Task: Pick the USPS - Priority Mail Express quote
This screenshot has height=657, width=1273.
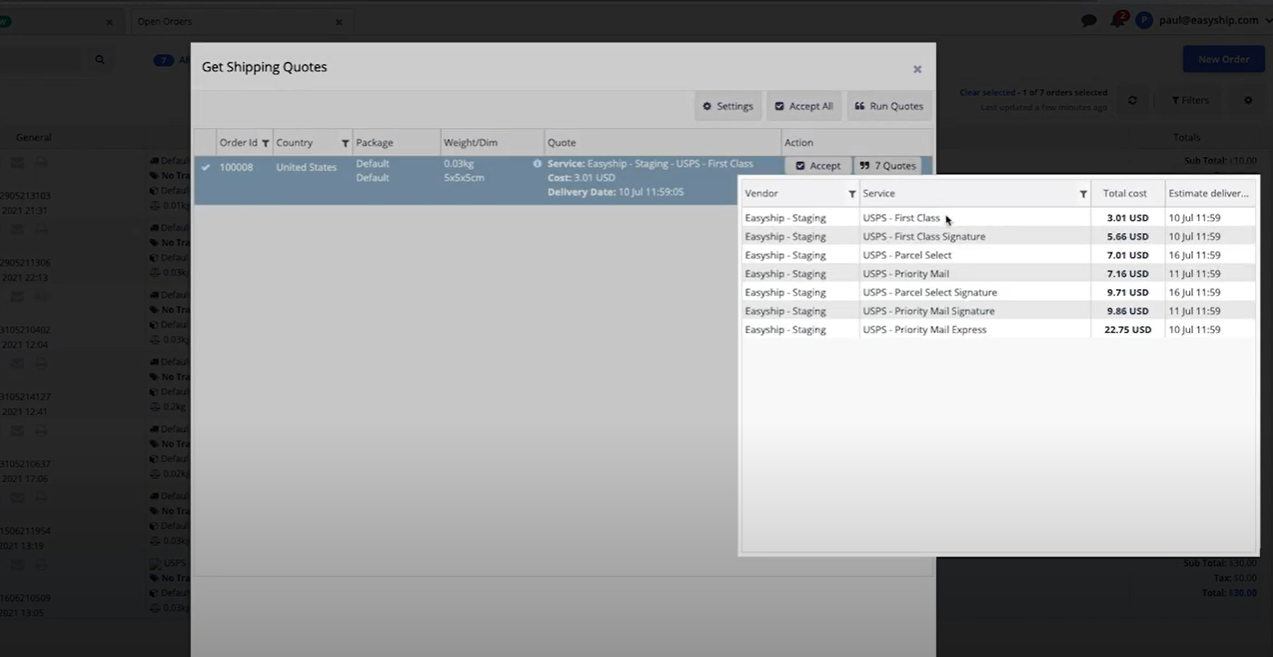Action: (999, 329)
